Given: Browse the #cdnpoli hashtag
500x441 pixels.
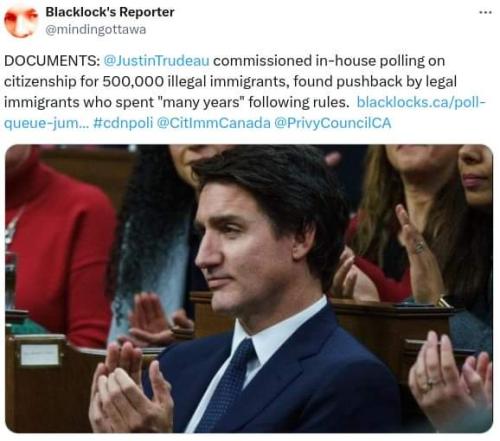Looking at the screenshot, I should (x=123, y=123).
